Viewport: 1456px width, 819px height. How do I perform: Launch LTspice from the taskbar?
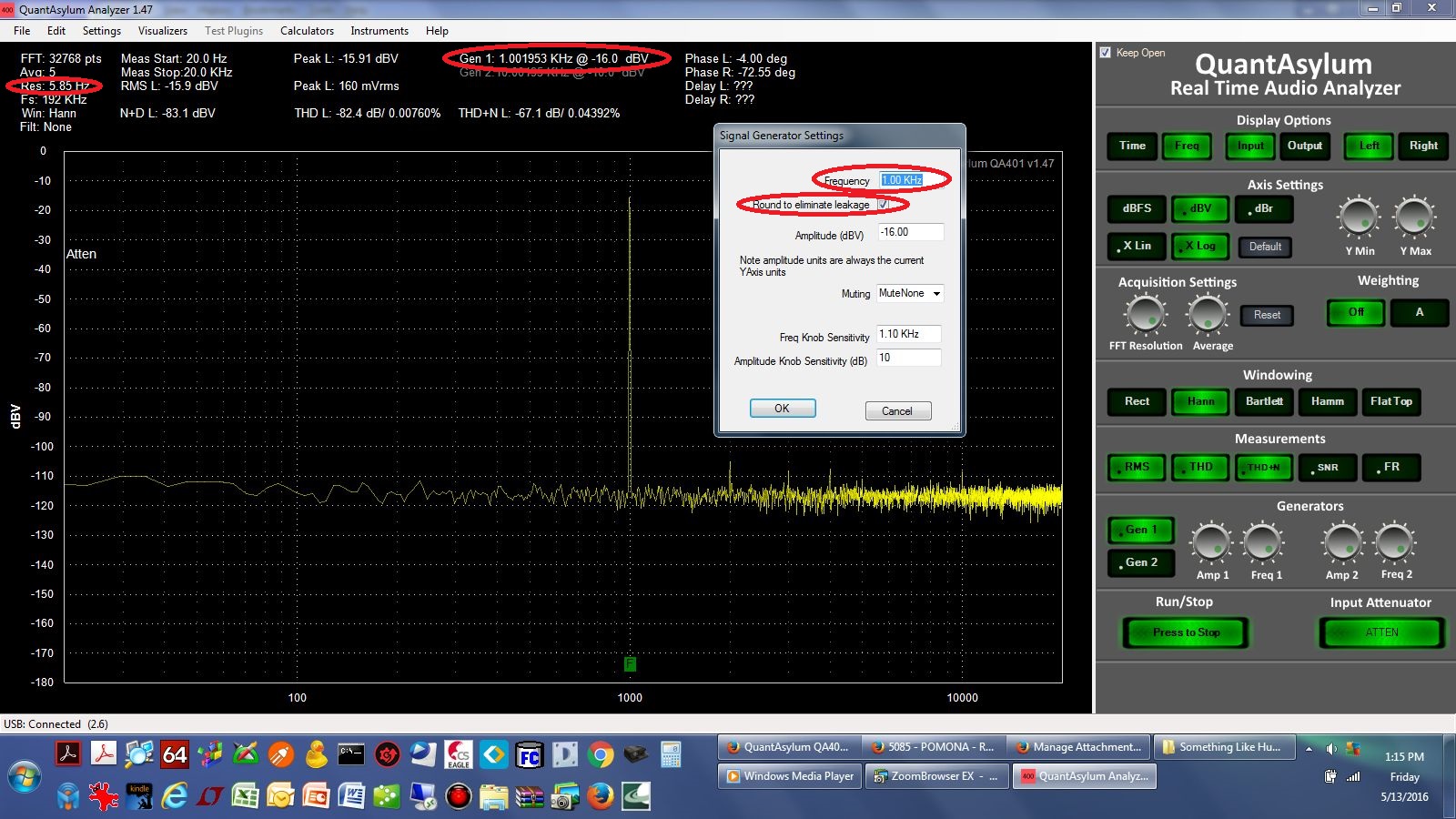(x=210, y=796)
